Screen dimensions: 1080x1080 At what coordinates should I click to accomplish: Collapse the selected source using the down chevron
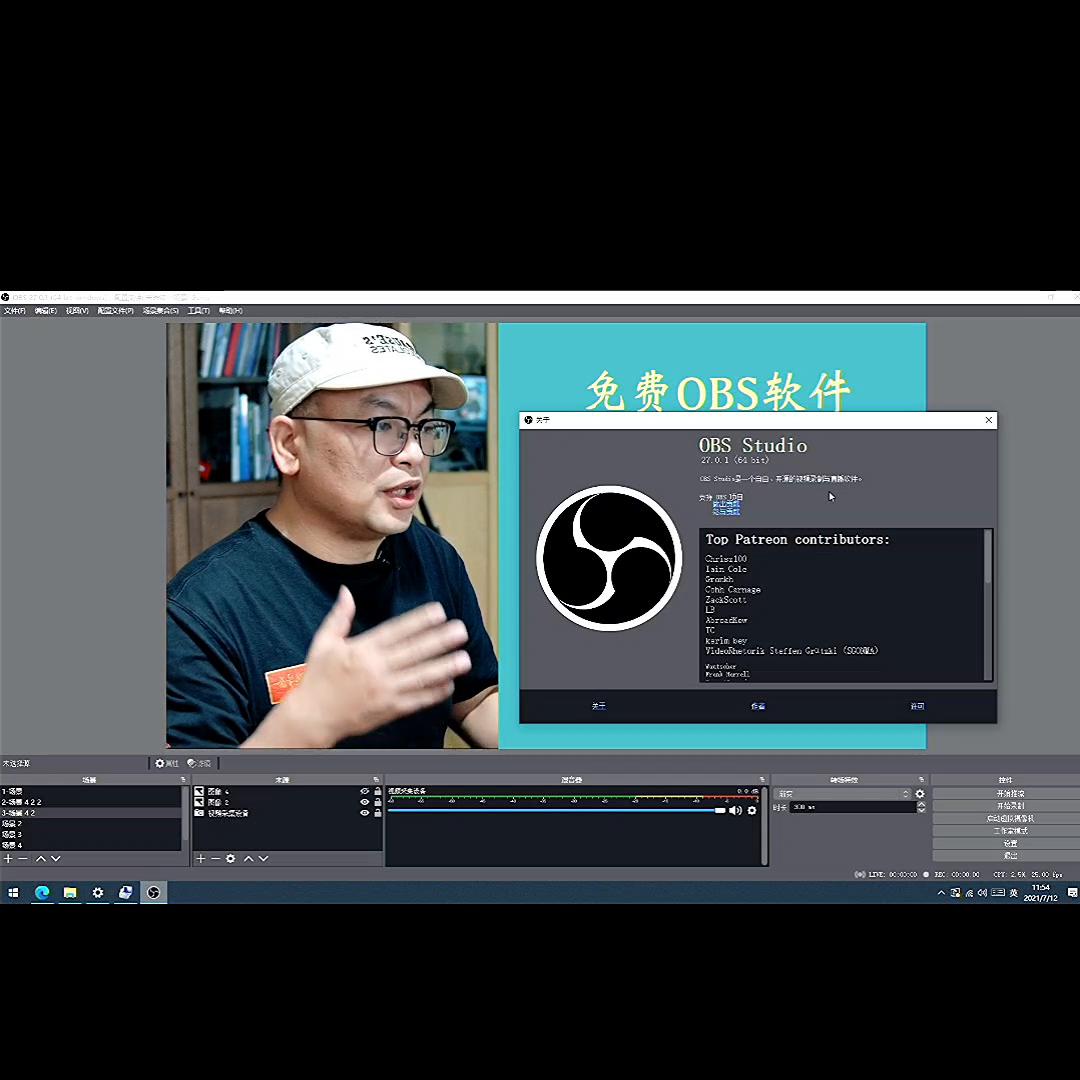tap(263, 859)
